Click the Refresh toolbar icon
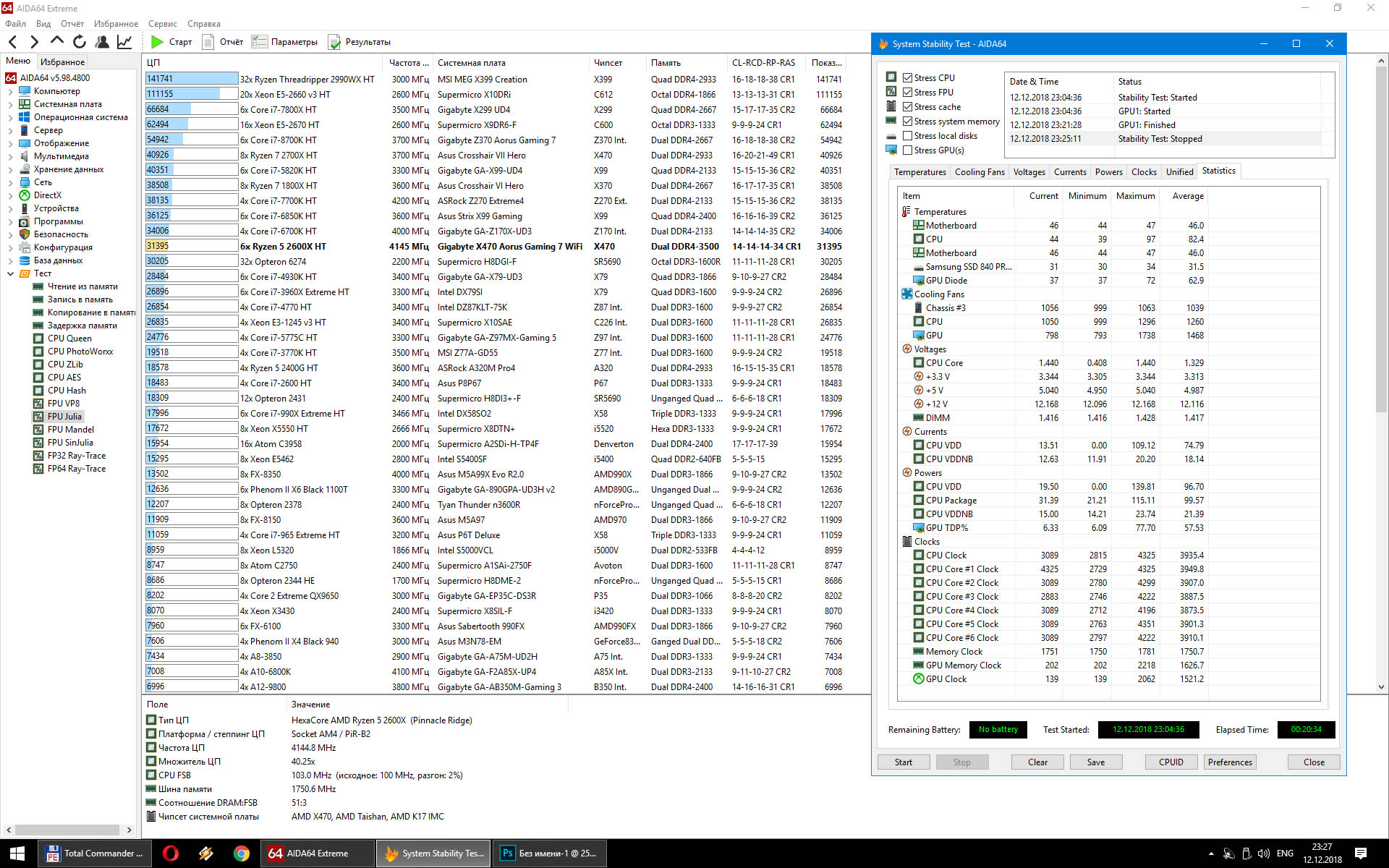The width and height of the screenshot is (1389, 868). pos(80,42)
